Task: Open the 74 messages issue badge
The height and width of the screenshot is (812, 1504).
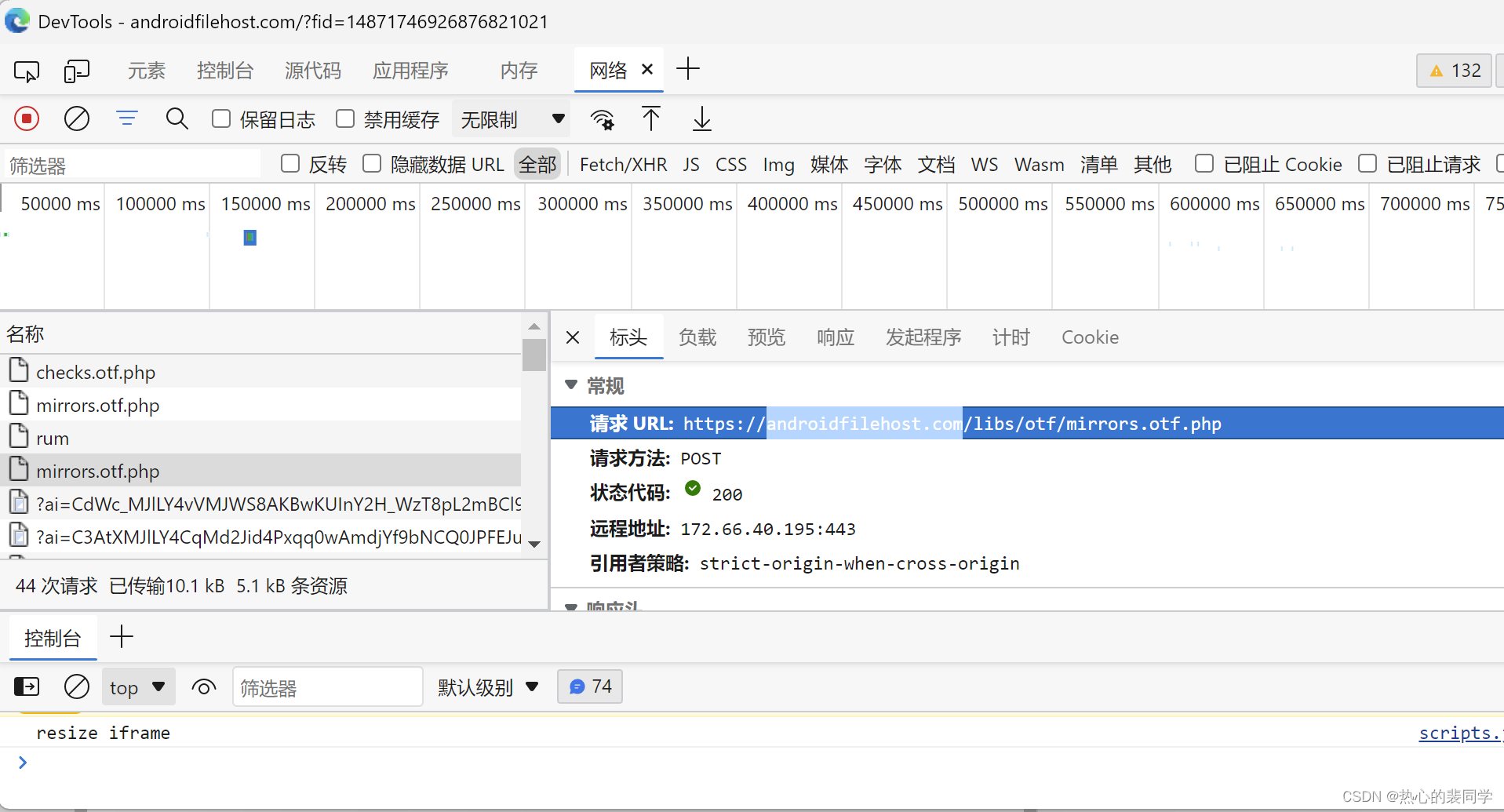Action: click(590, 686)
